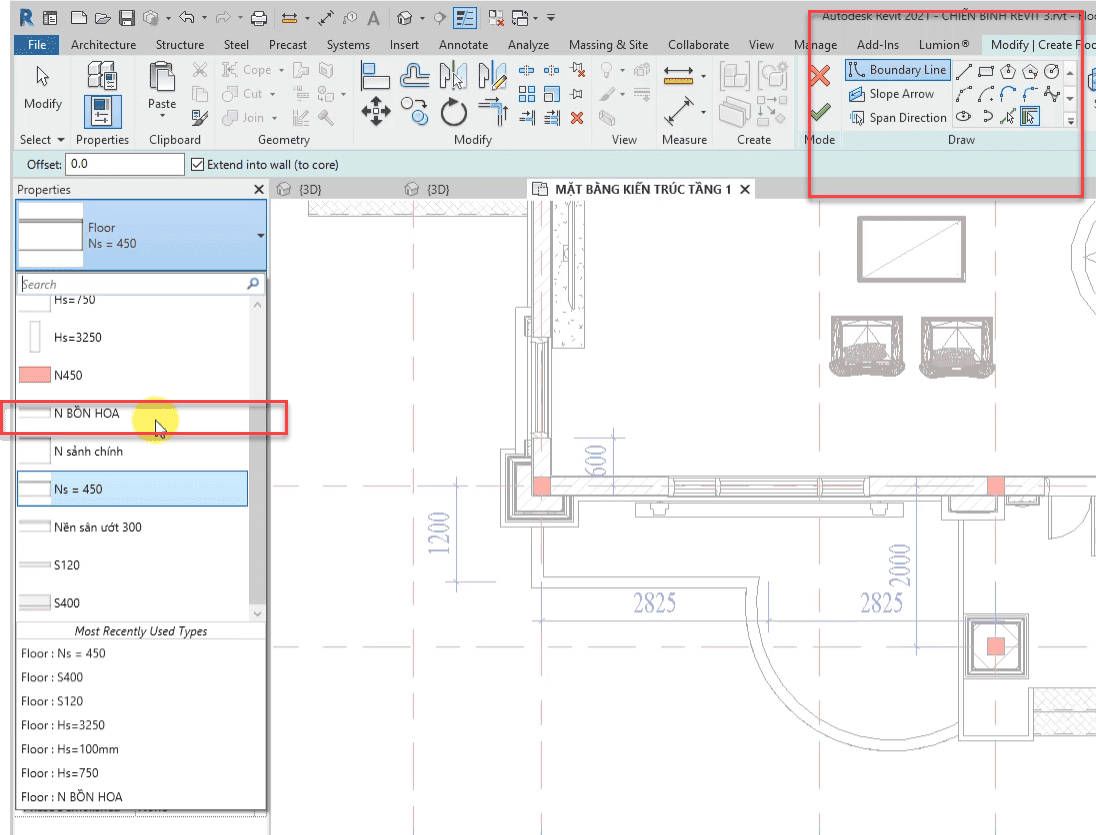Choose the N BỒN HOA floor type

point(132,414)
